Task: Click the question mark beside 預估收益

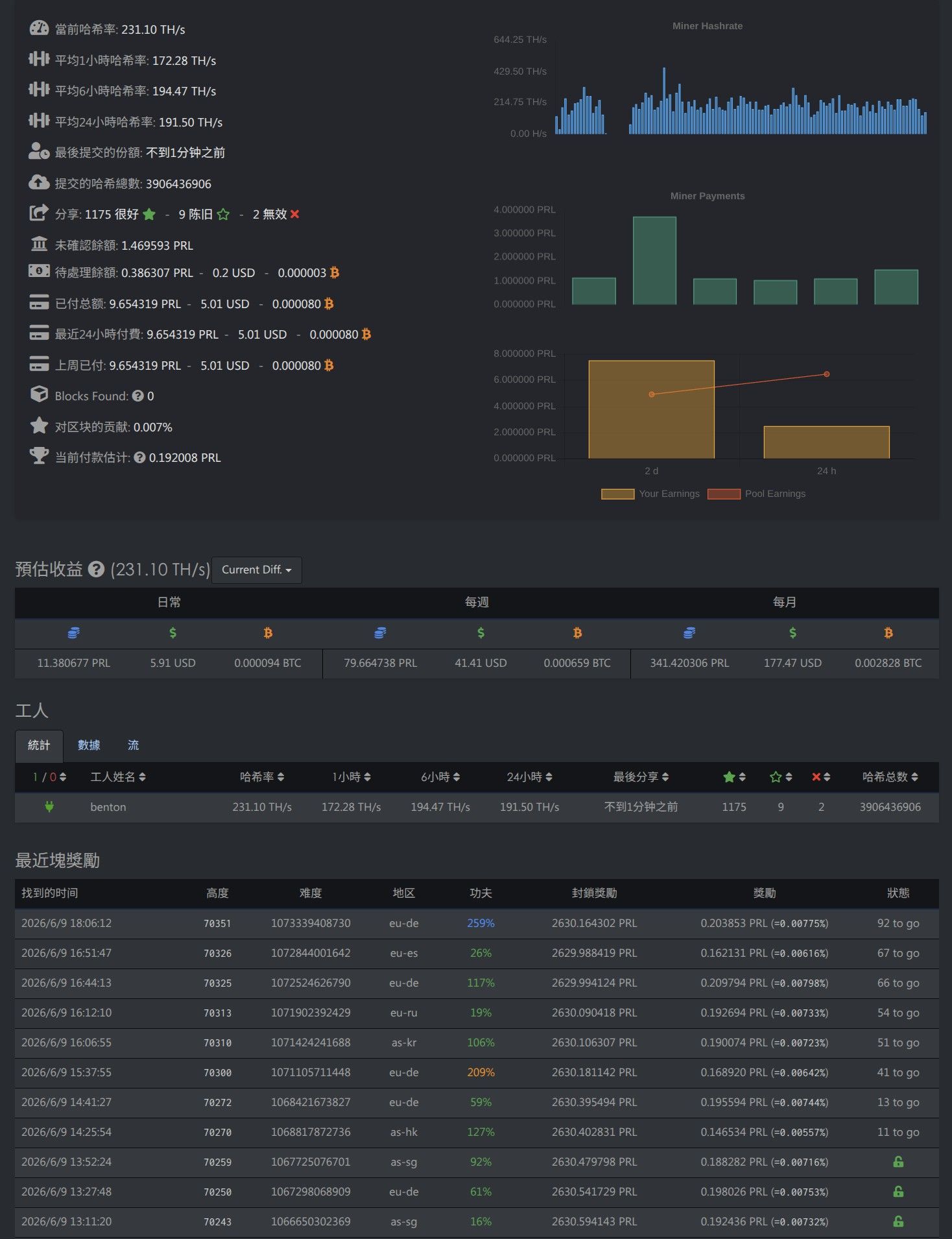Action: pyautogui.click(x=96, y=570)
